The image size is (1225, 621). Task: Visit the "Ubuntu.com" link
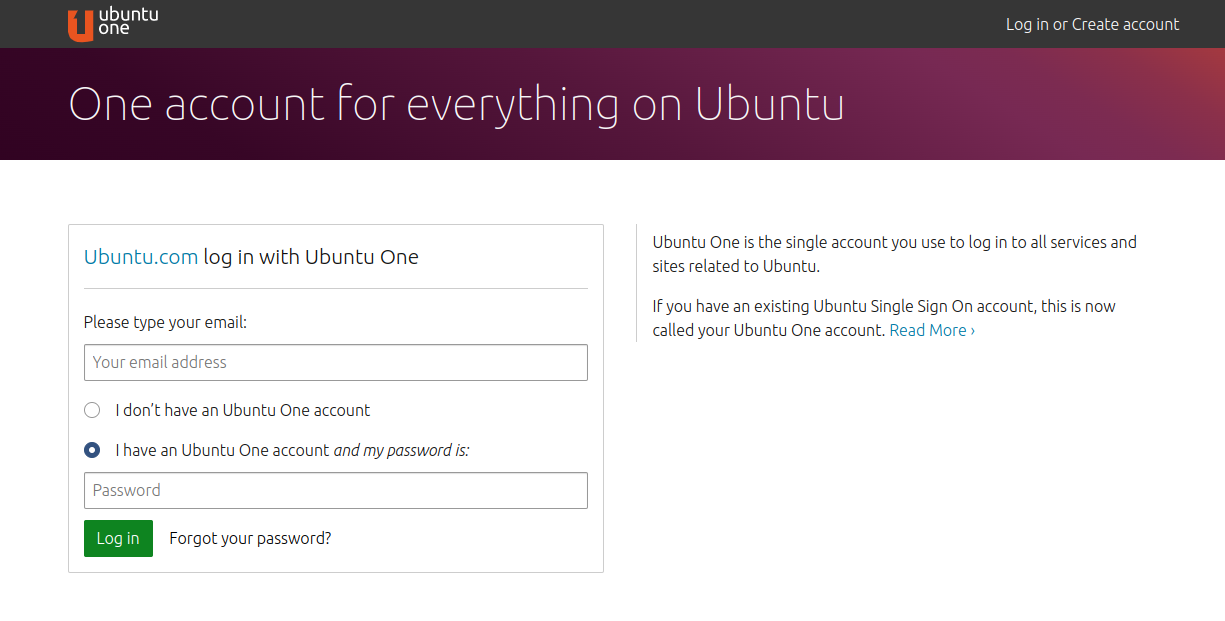click(139, 256)
